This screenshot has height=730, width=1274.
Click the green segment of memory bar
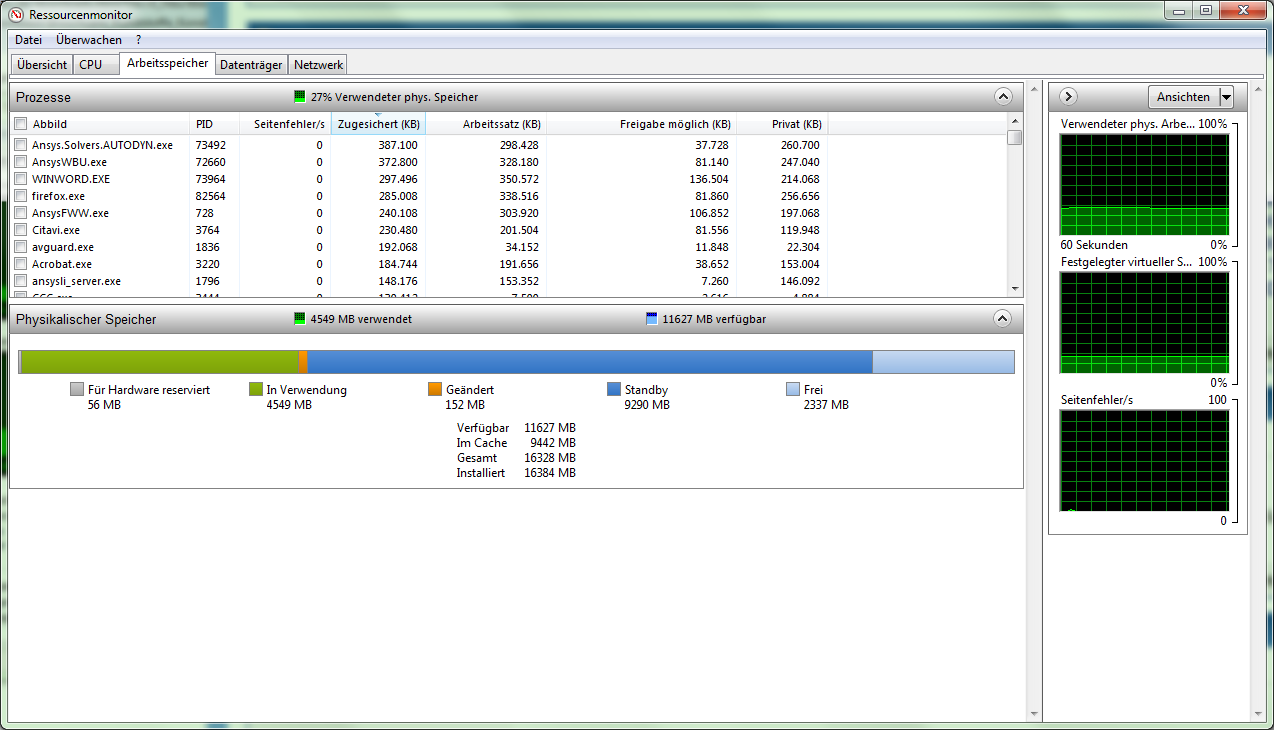[x=159, y=362]
